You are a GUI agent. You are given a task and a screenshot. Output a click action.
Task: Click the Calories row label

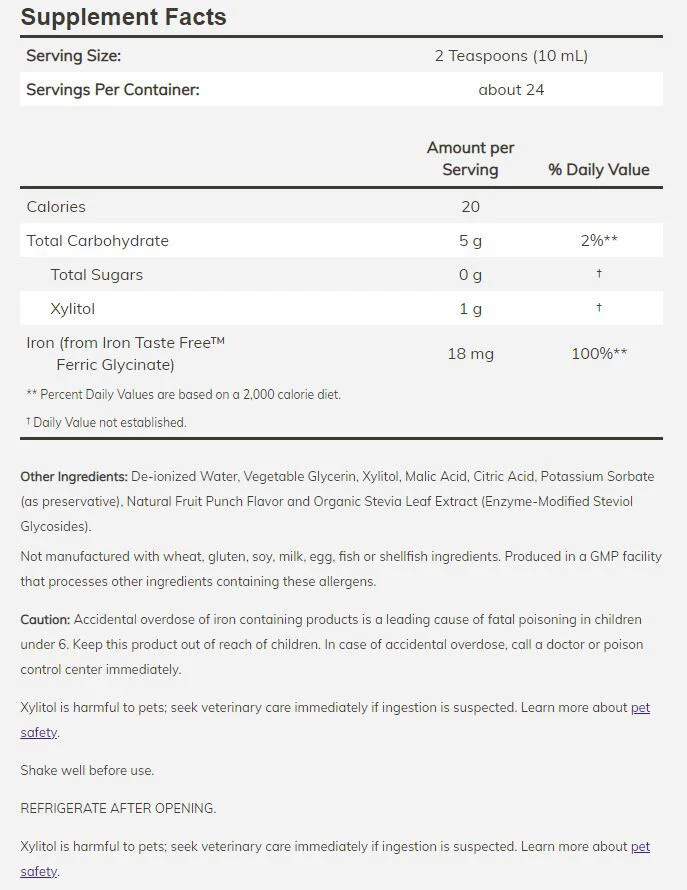tap(56, 207)
